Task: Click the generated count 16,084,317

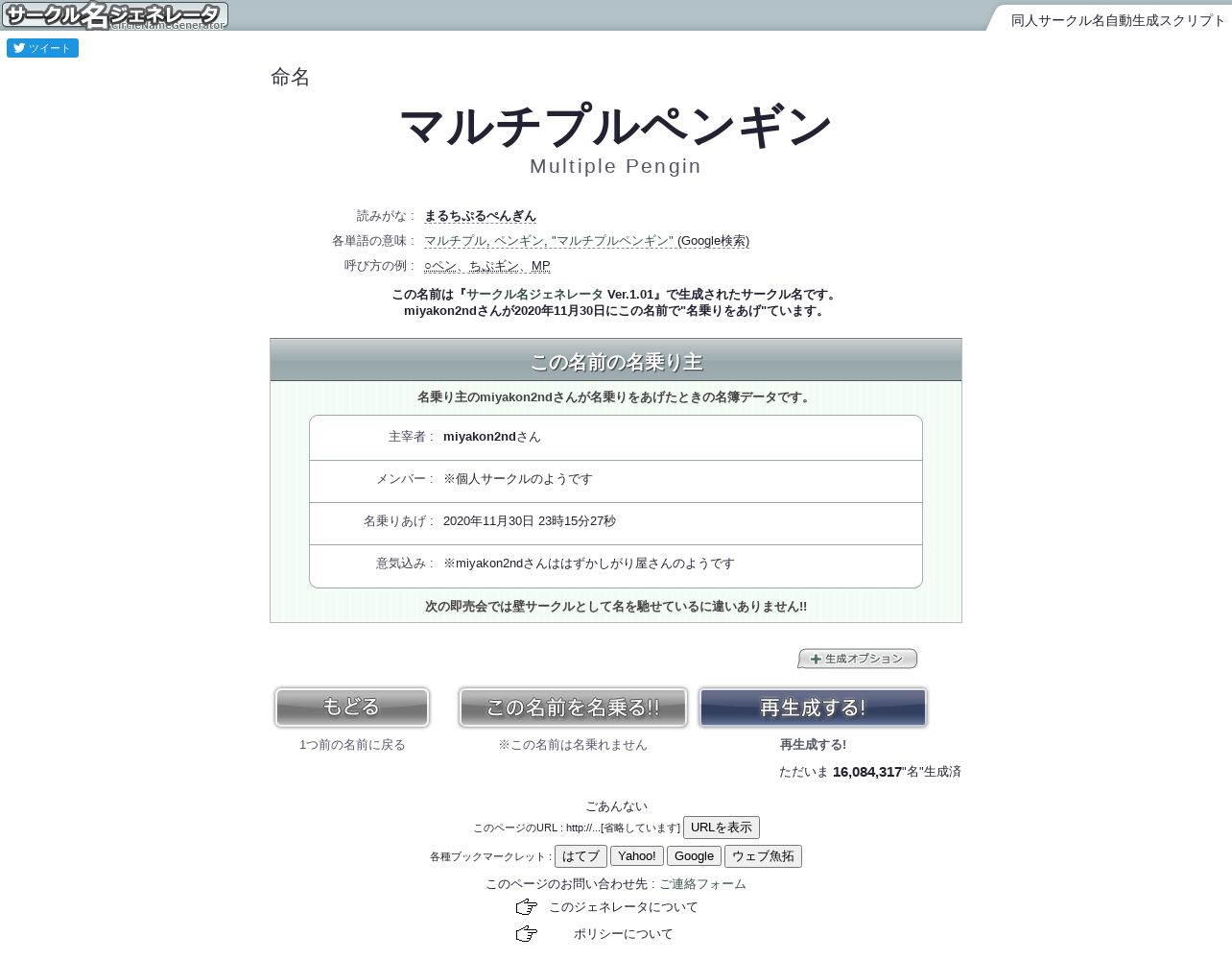Action: [867, 772]
